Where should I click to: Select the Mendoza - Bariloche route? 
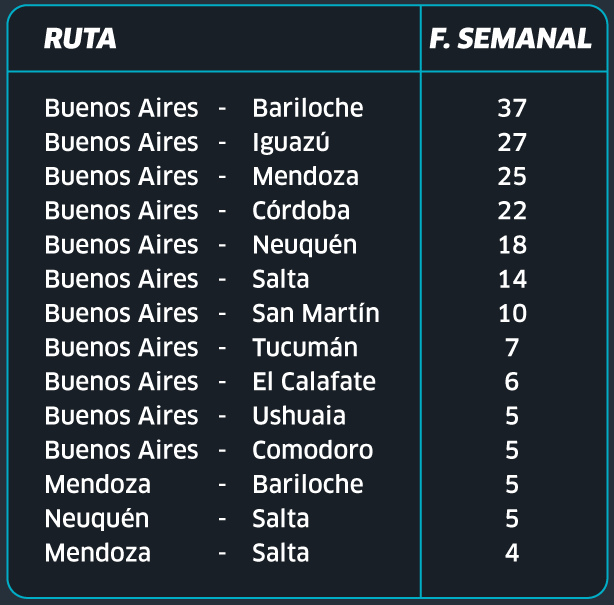[204, 484]
